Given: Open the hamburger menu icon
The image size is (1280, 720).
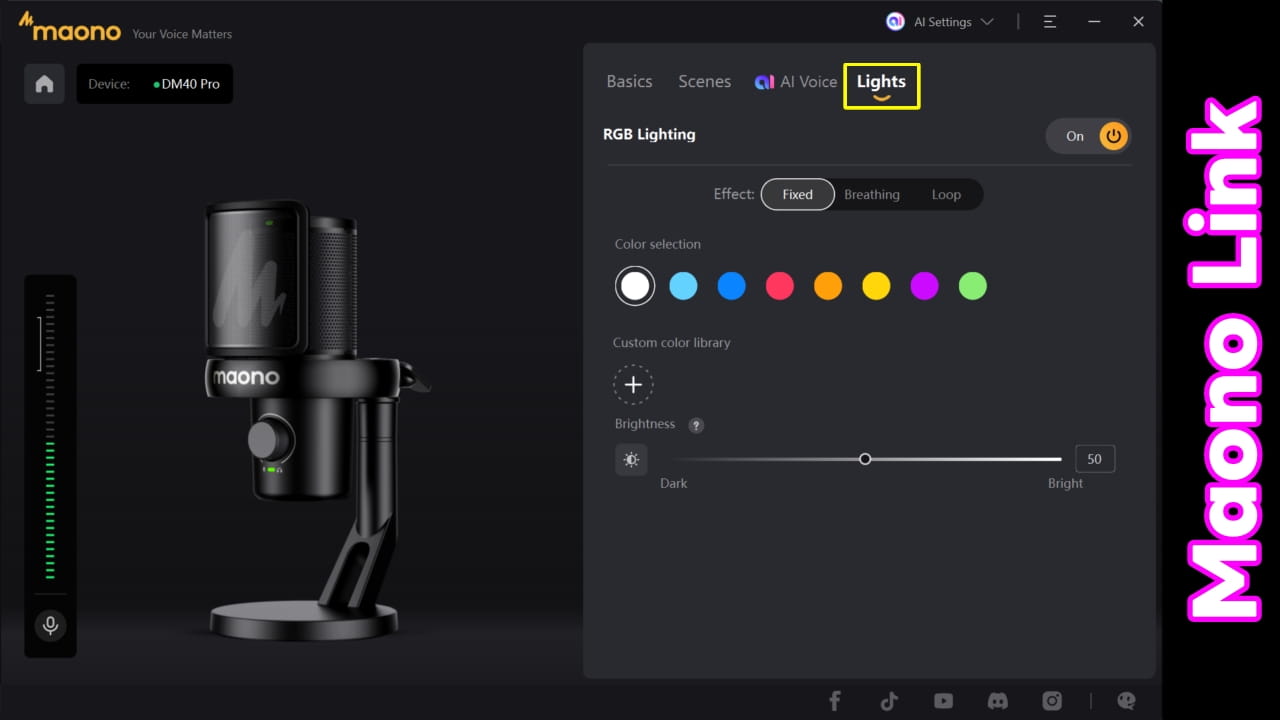Looking at the screenshot, I should coord(1050,22).
